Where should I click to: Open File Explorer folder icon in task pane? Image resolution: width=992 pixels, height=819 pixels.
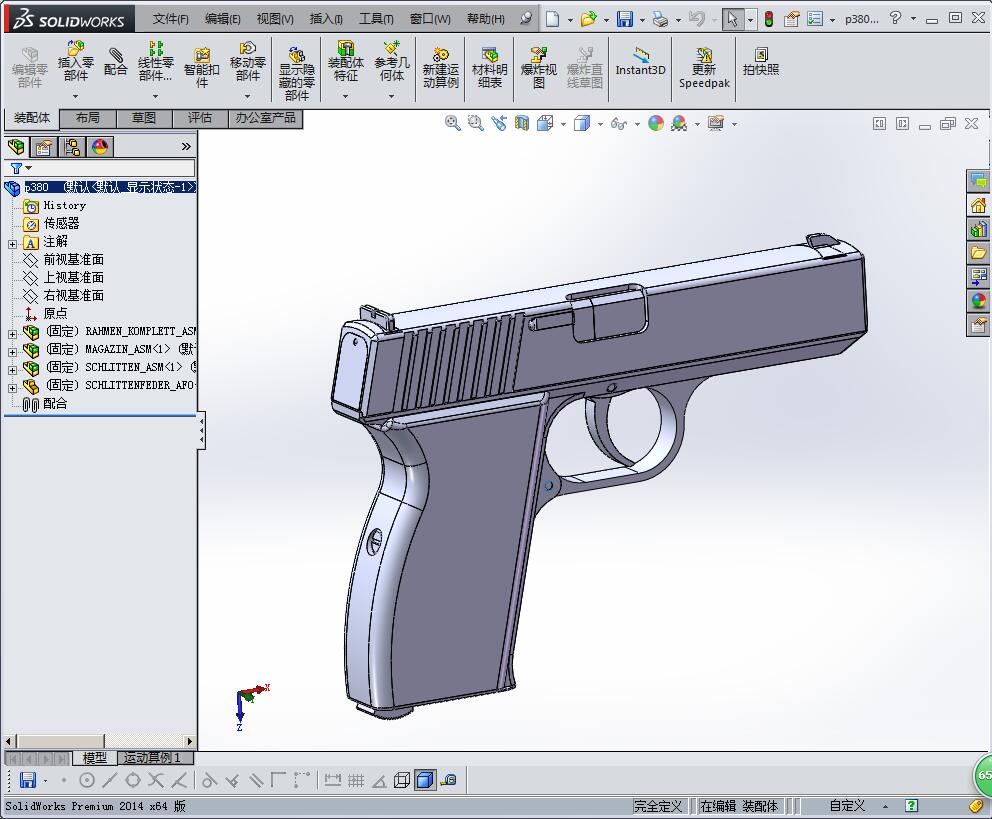point(978,253)
